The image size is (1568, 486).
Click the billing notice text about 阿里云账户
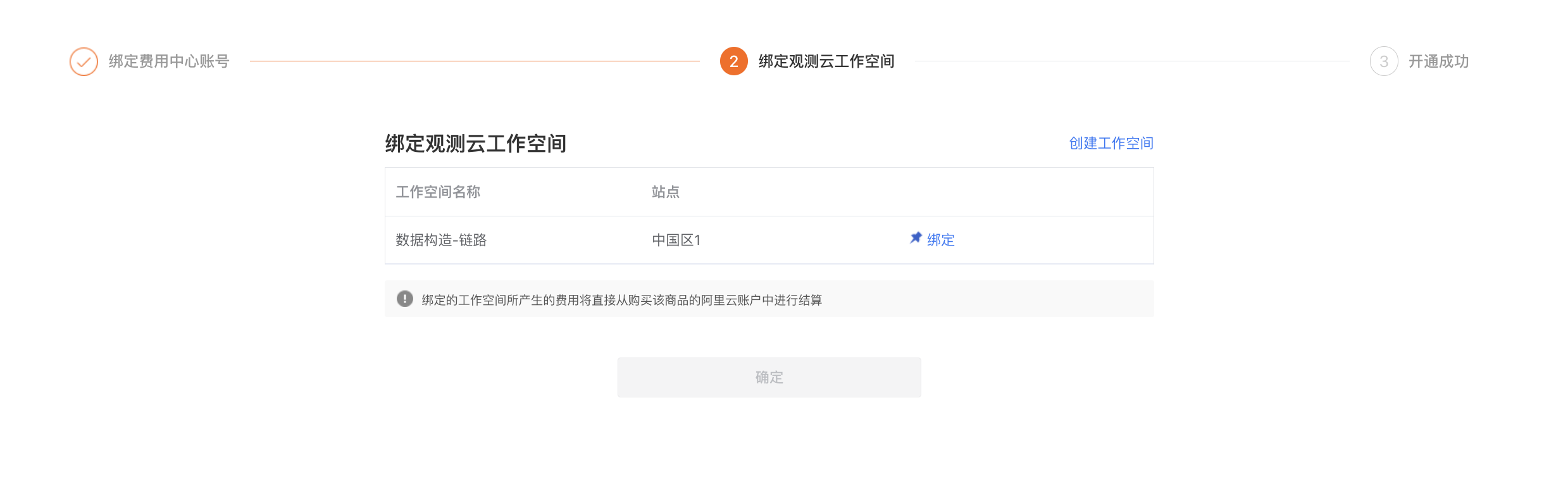pos(622,300)
